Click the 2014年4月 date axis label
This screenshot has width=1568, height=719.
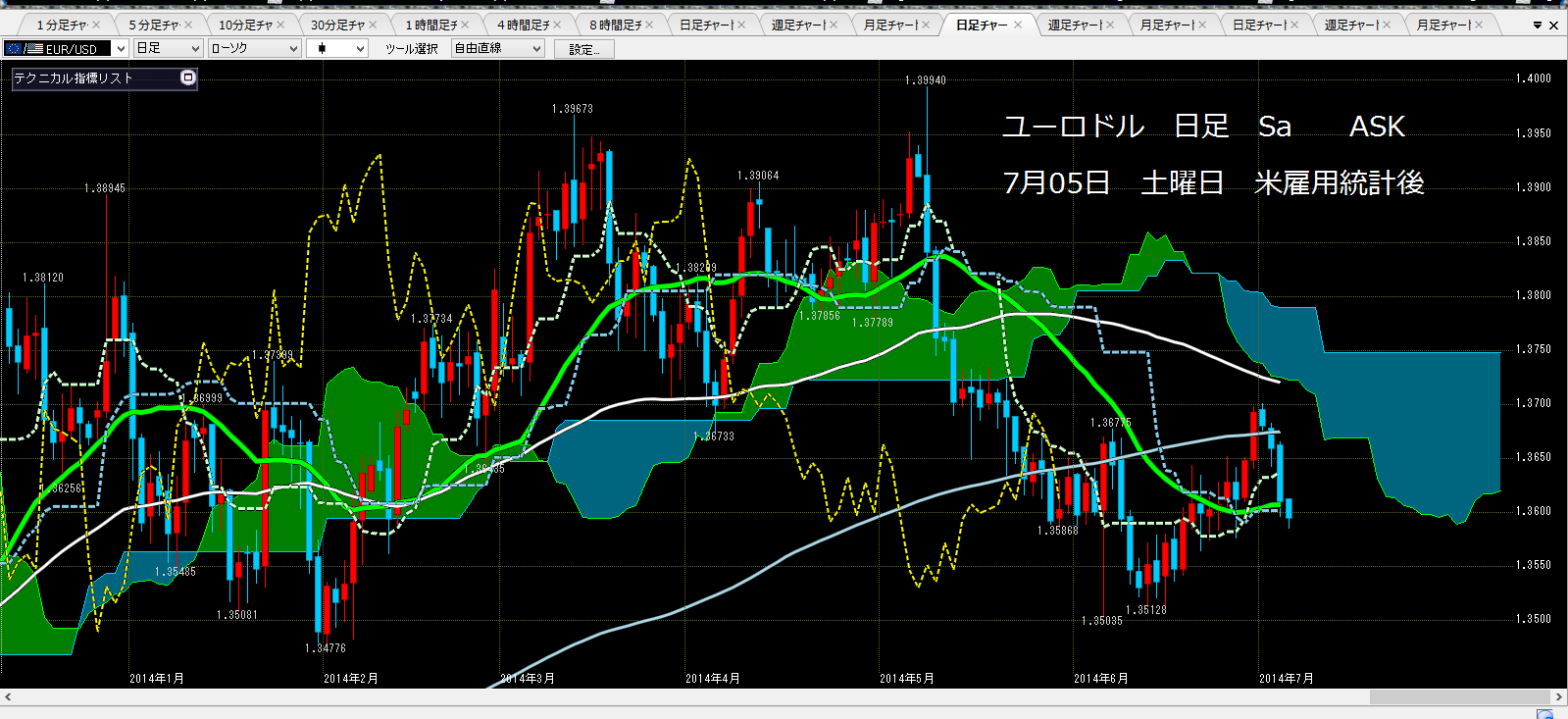pos(713,679)
